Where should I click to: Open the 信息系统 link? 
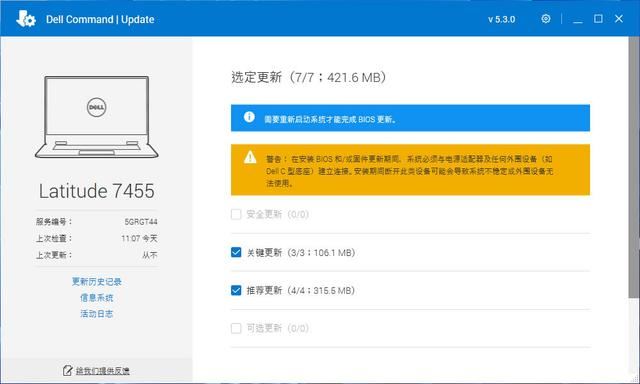pyautogui.click(x=97, y=297)
